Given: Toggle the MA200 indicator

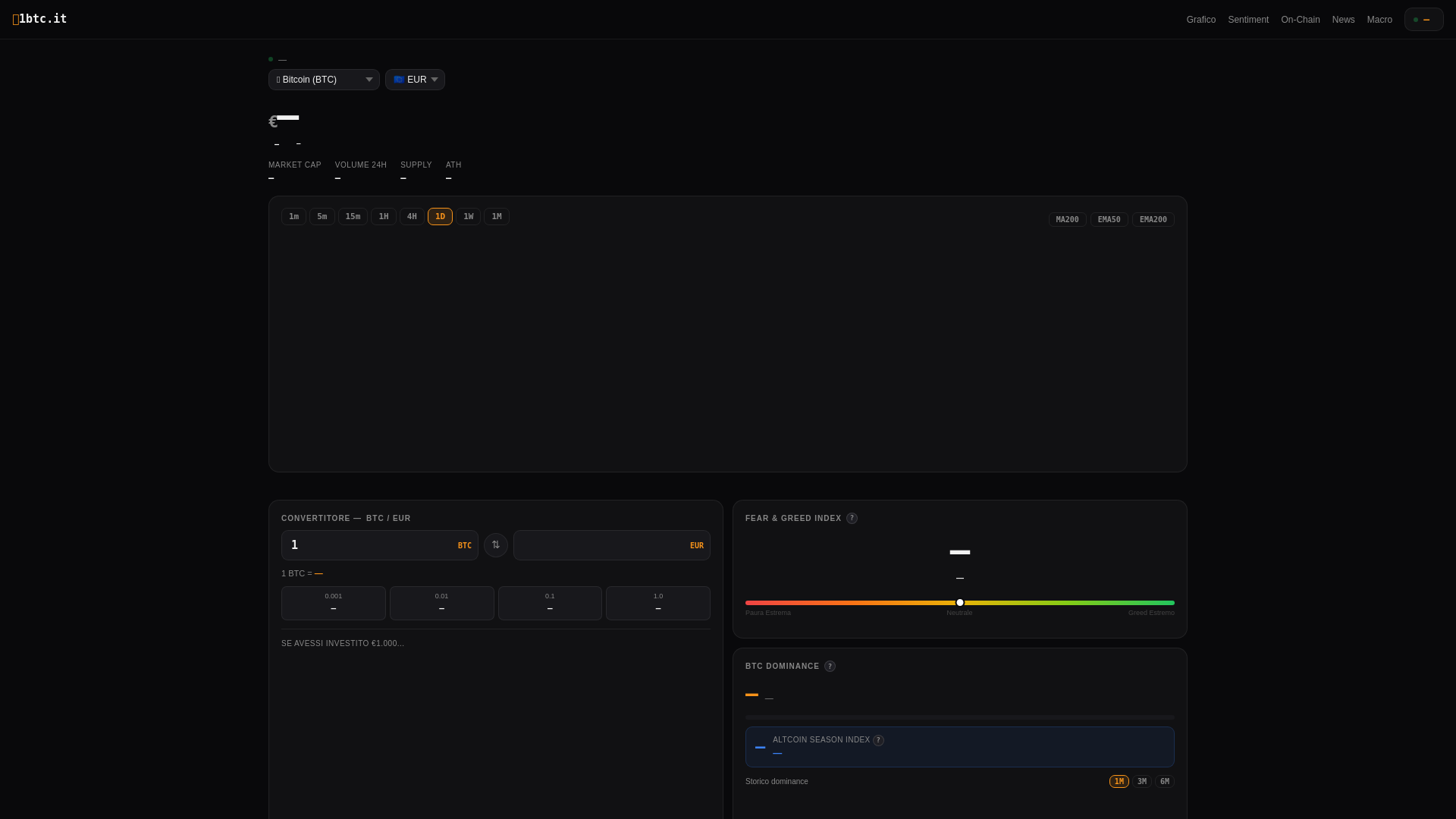Looking at the screenshot, I should [x=1067, y=220].
